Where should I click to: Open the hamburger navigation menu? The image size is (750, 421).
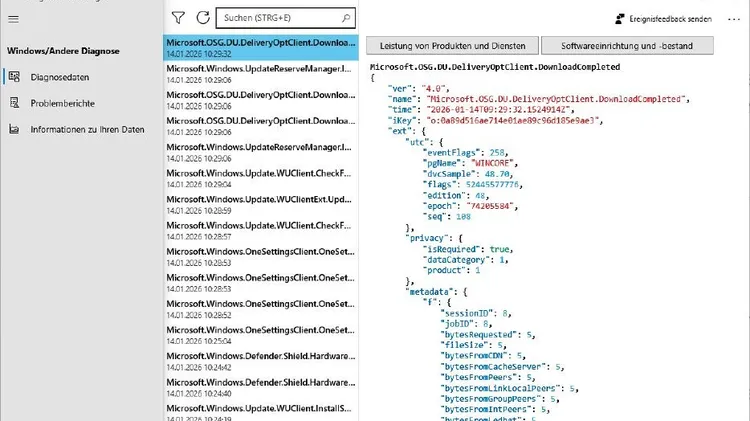click(x=12, y=18)
